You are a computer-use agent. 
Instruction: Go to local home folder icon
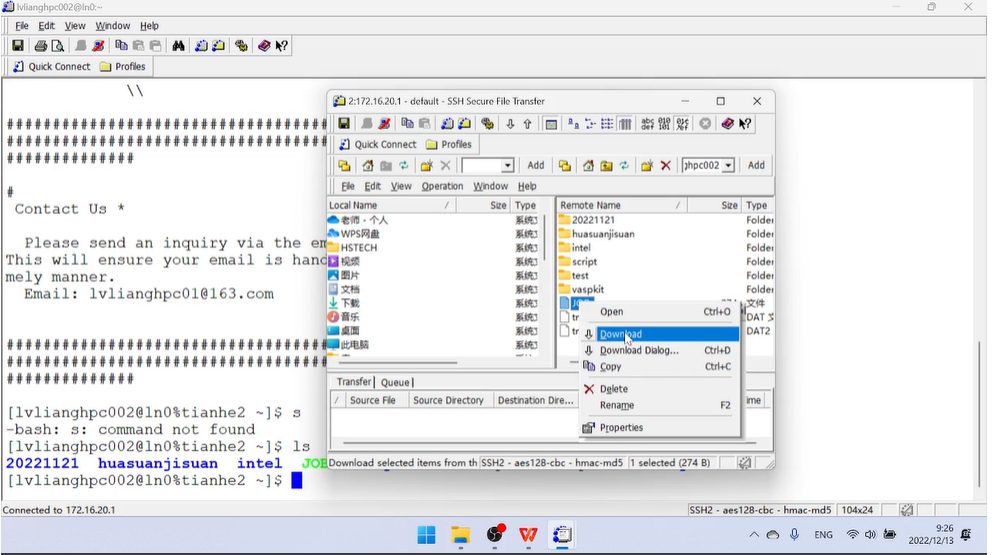(367, 165)
